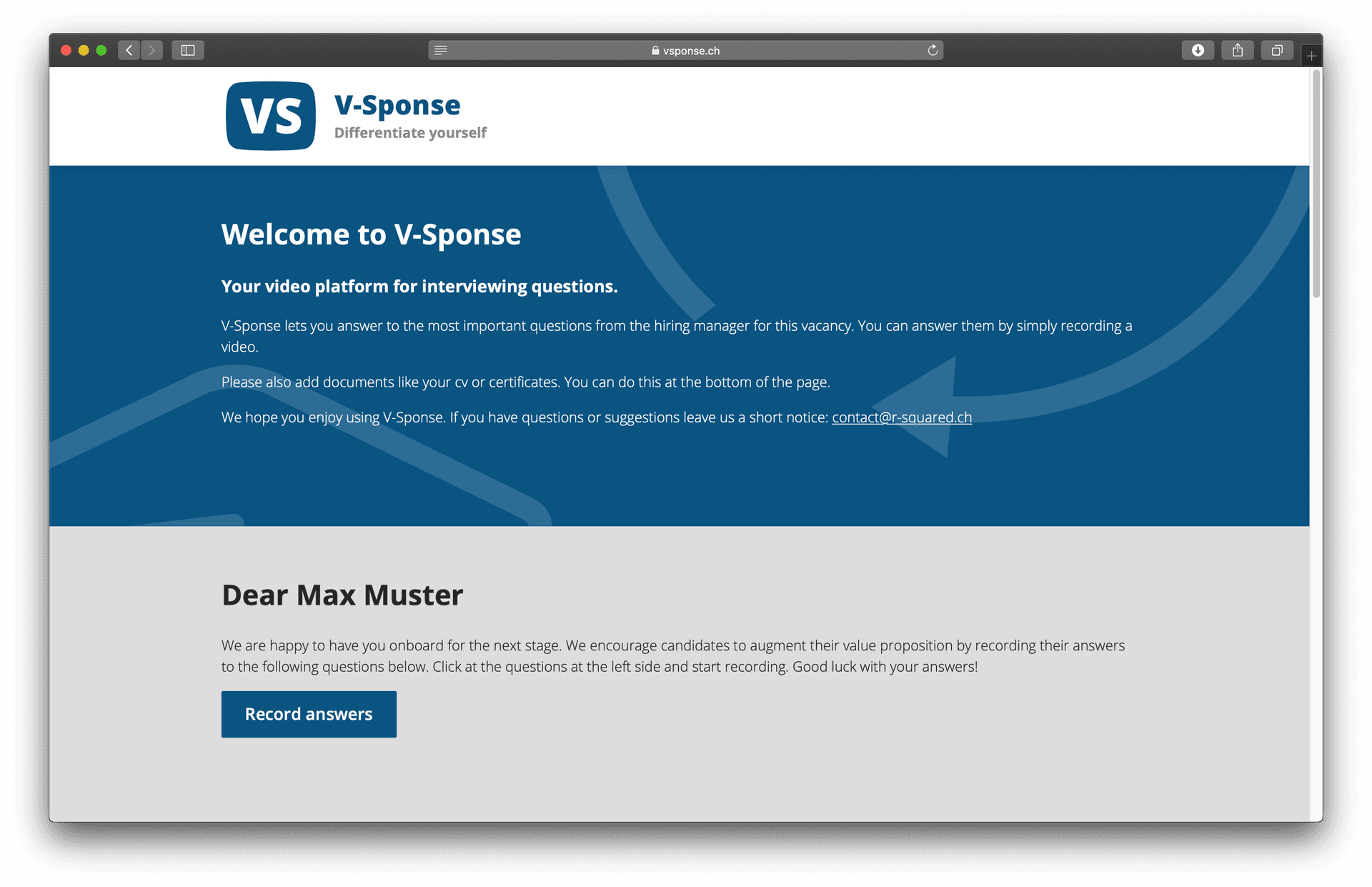Close the Safari window
This screenshot has width=1372, height=887.
[x=66, y=50]
